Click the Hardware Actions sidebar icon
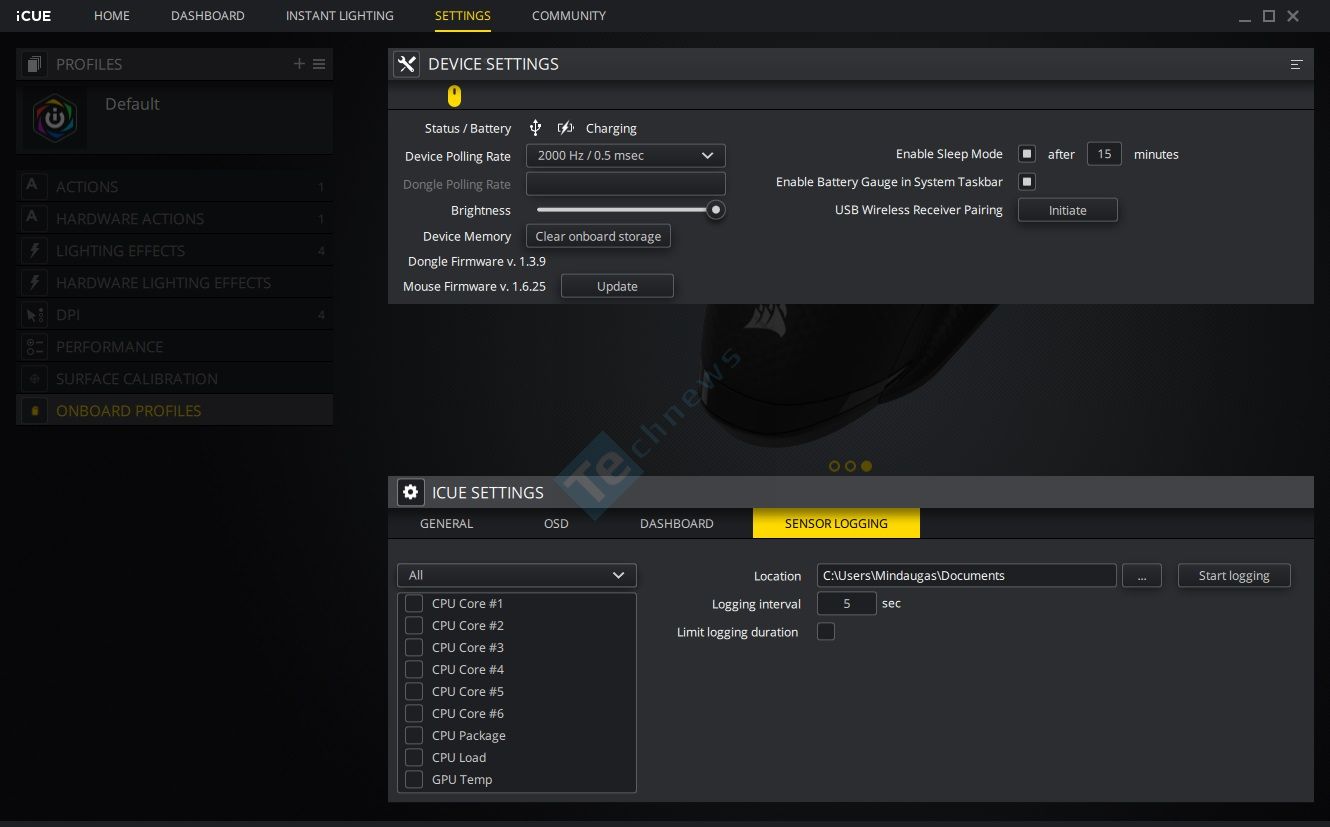Viewport: 1330px width, 827px height. (x=34, y=218)
